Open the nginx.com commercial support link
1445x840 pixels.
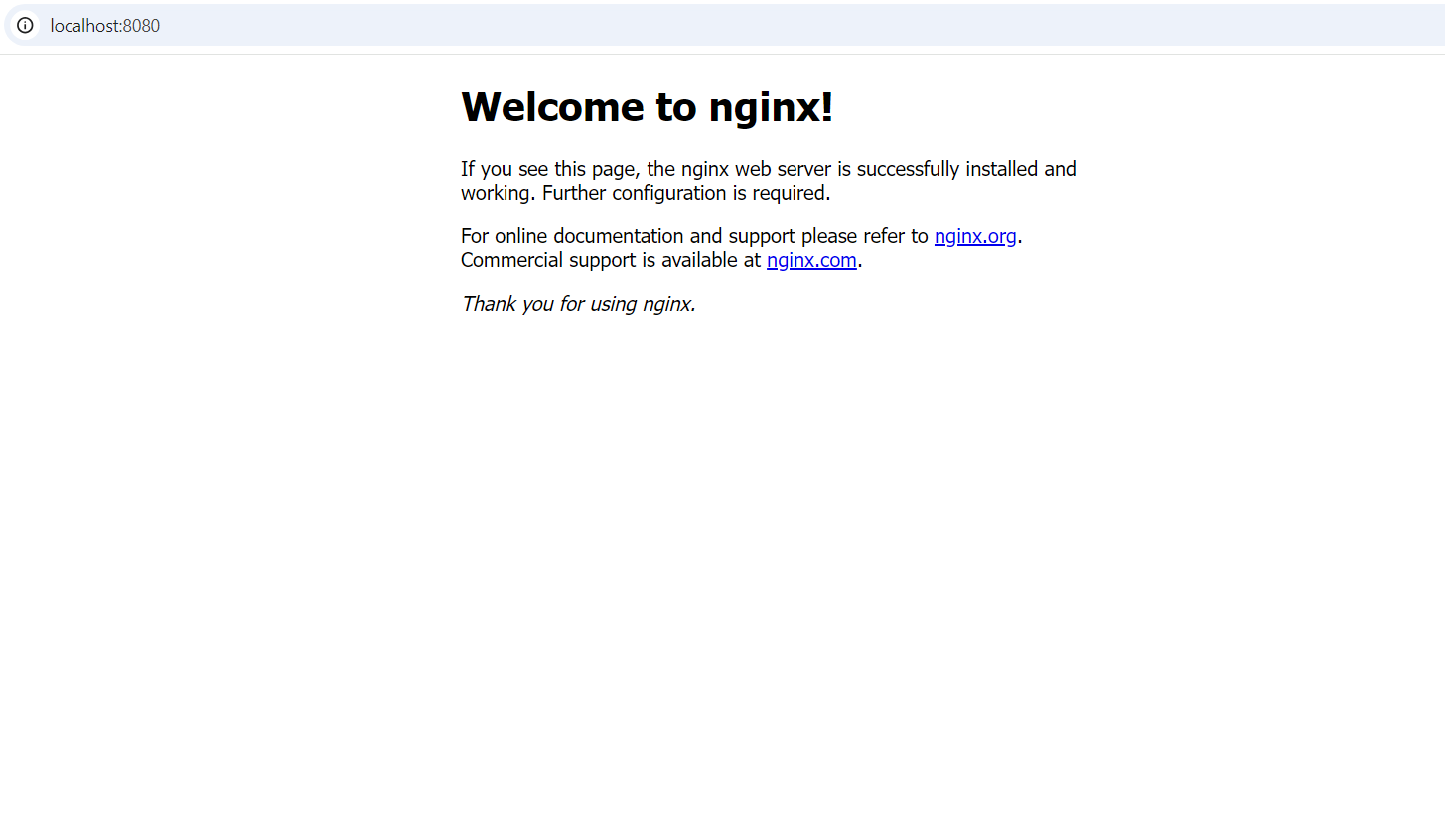coord(810,260)
